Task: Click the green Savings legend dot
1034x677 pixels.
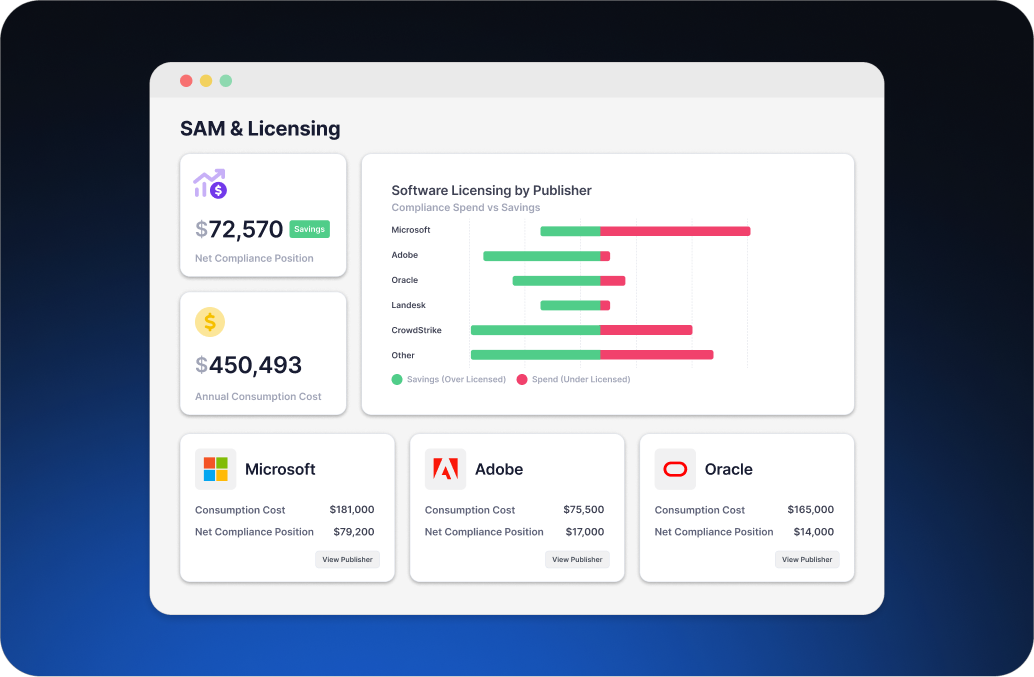Action: pyautogui.click(x=397, y=379)
